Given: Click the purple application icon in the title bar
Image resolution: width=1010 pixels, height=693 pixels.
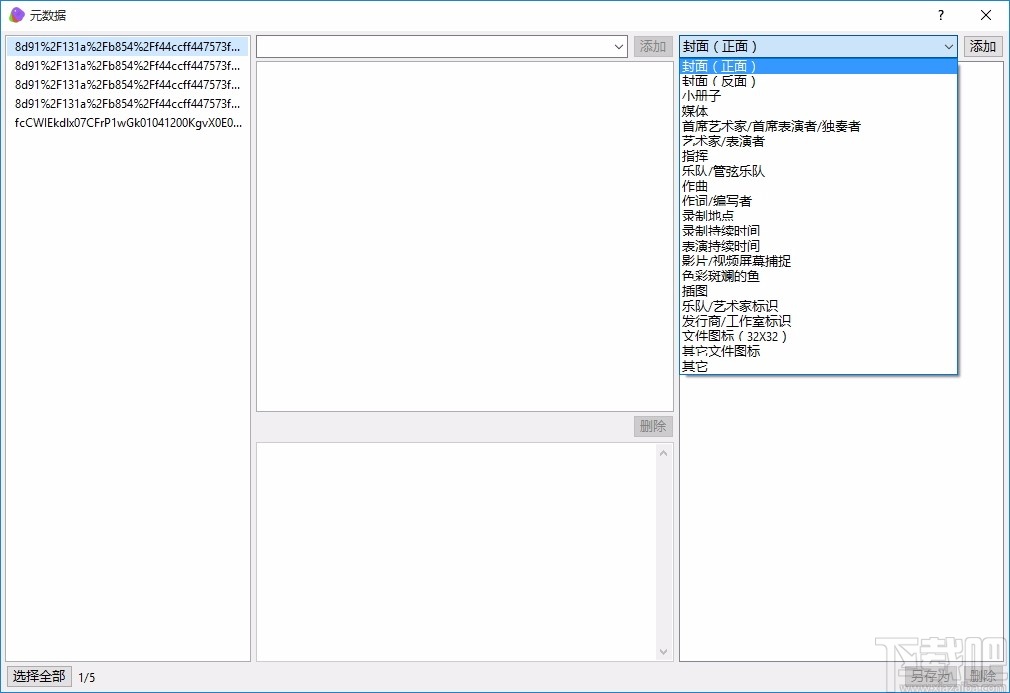Looking at the screenshot, I should coord(15,15).
